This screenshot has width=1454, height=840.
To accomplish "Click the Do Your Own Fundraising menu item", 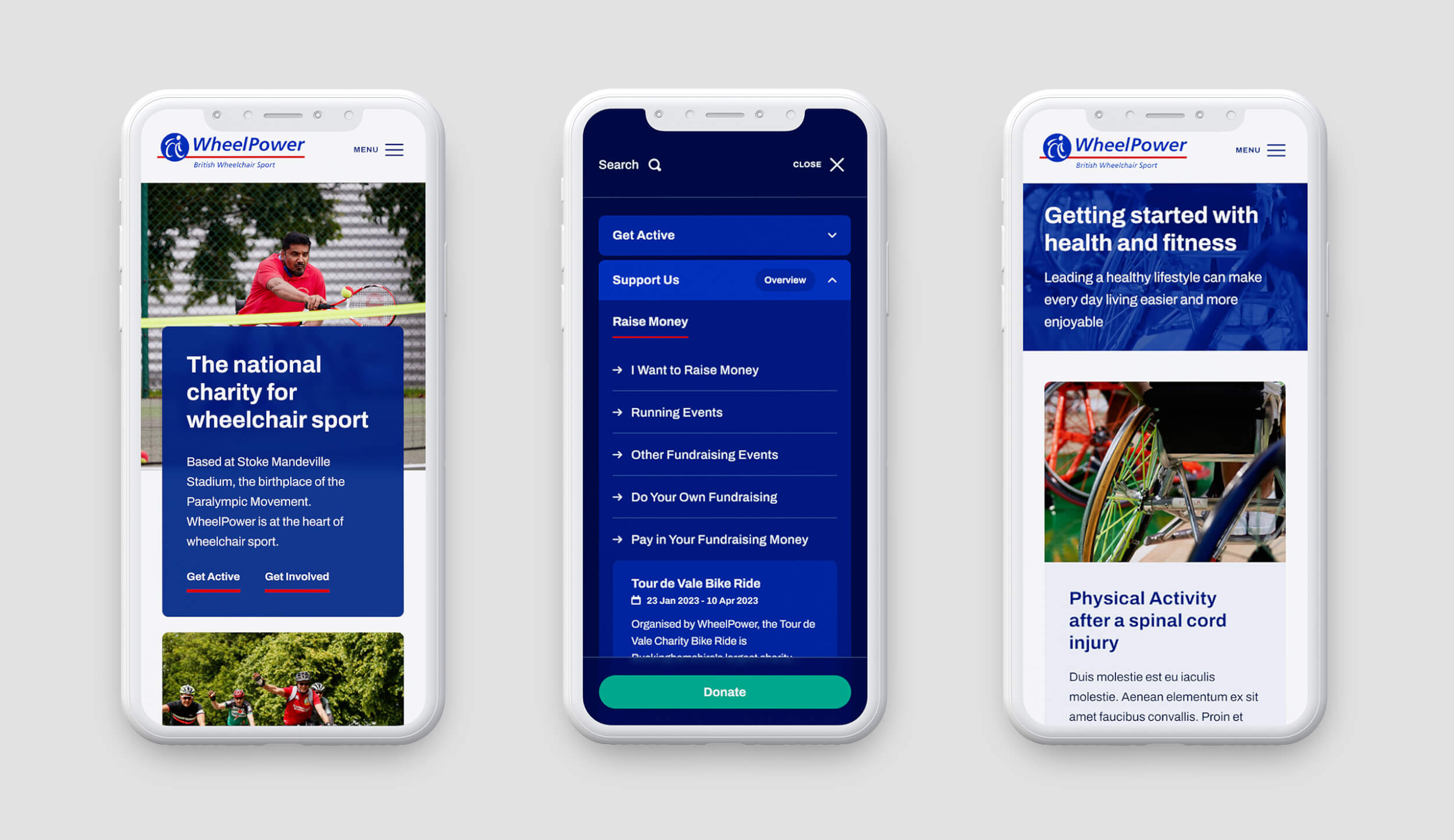I will pyautogui.click(x=703, y=497).
